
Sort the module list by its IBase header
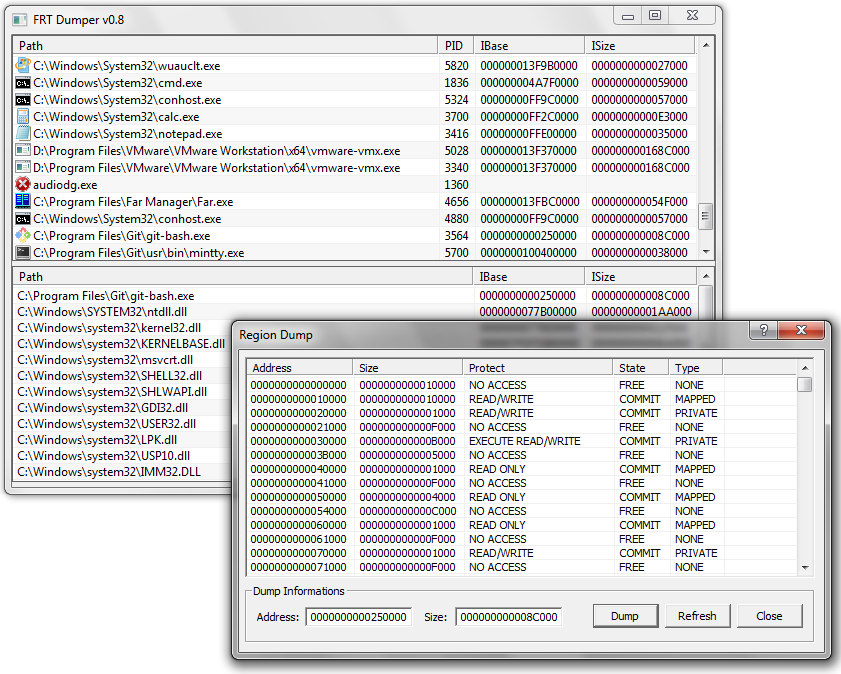528,277
